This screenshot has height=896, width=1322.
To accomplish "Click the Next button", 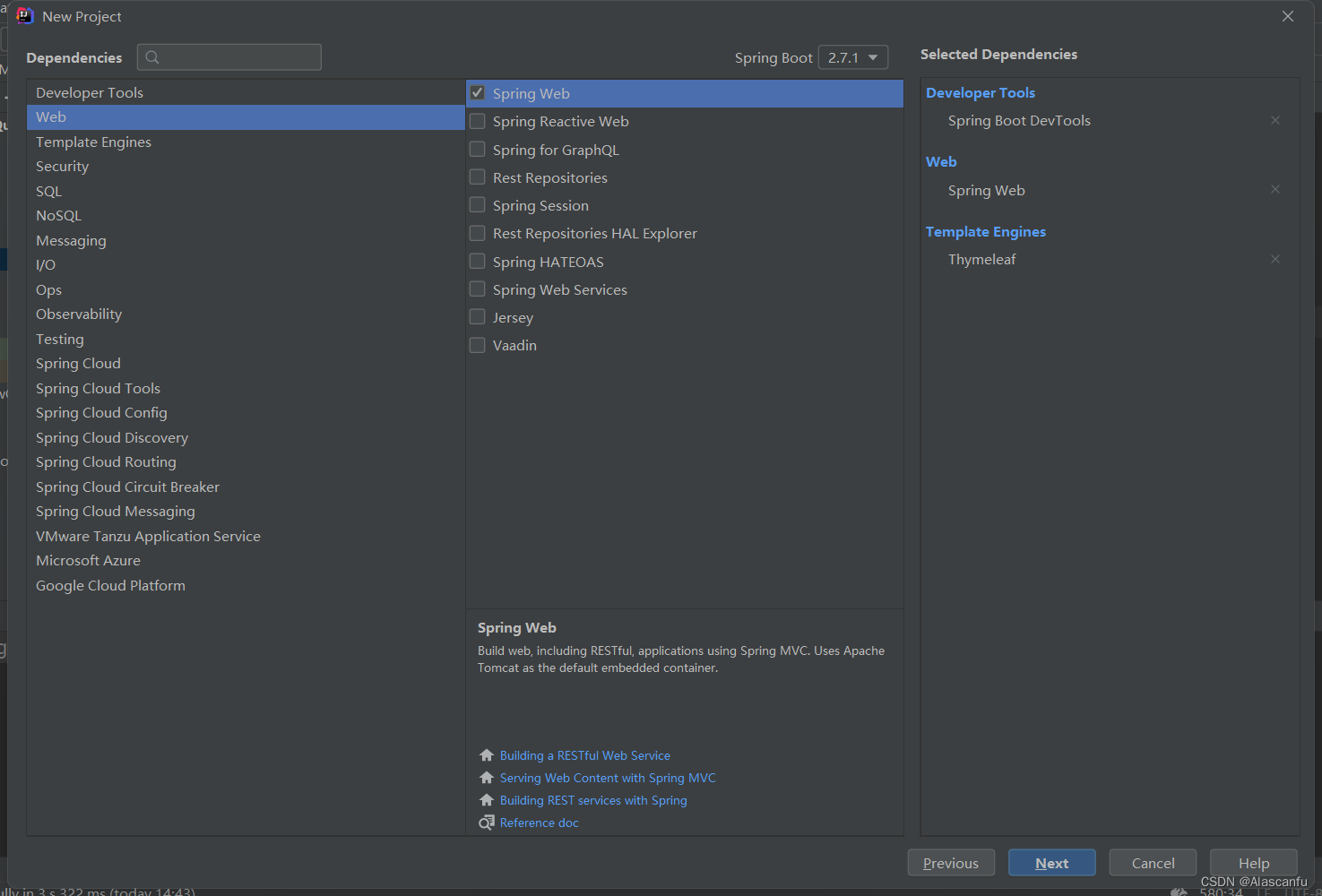I will pos(1052,863).
